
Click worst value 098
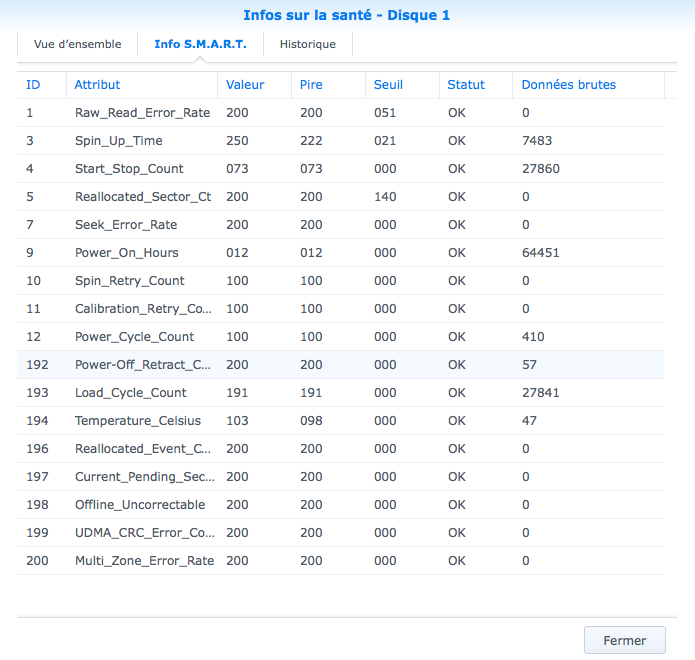(311, 420)
